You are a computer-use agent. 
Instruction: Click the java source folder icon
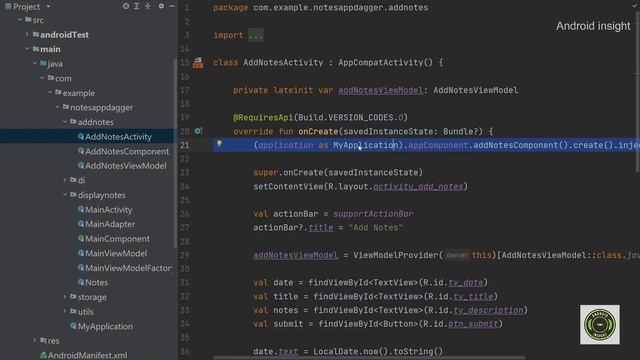pos(43,63)
